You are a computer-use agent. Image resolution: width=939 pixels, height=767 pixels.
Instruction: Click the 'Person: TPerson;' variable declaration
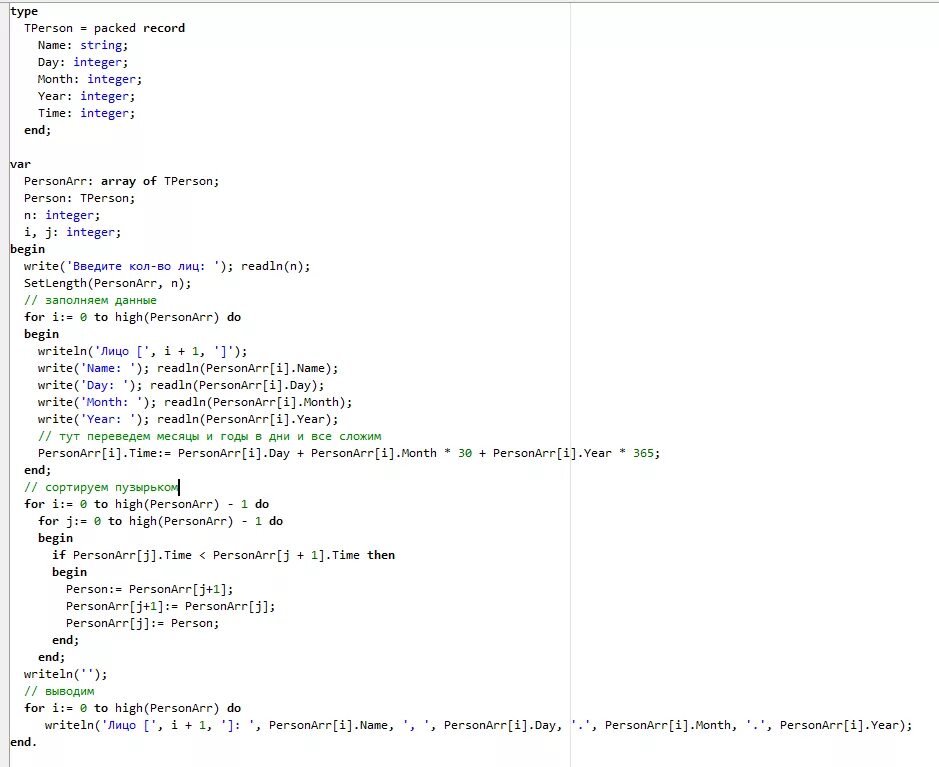point(80,198)
